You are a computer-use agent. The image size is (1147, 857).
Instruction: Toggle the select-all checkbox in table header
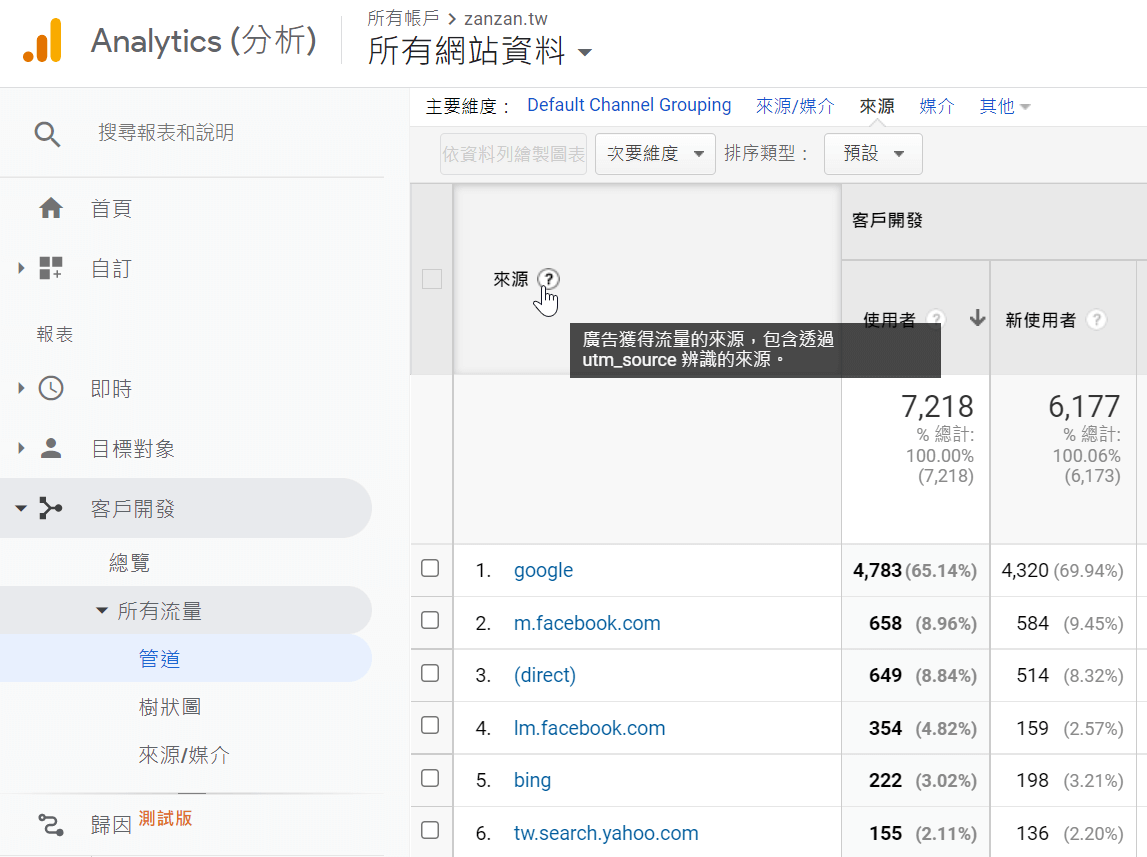click(432, 279)
